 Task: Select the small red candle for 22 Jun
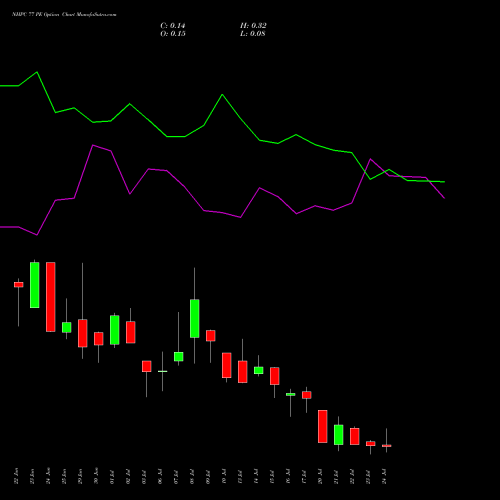tap(19, 285)
